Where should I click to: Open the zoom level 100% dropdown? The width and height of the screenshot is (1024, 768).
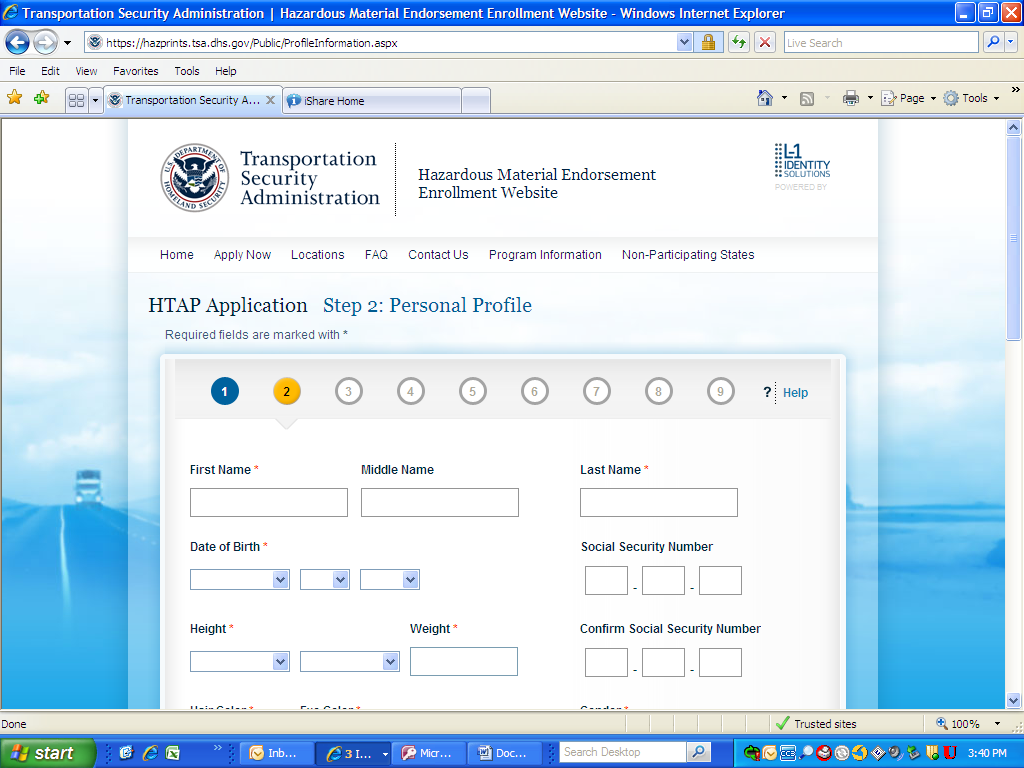(997, 724)
